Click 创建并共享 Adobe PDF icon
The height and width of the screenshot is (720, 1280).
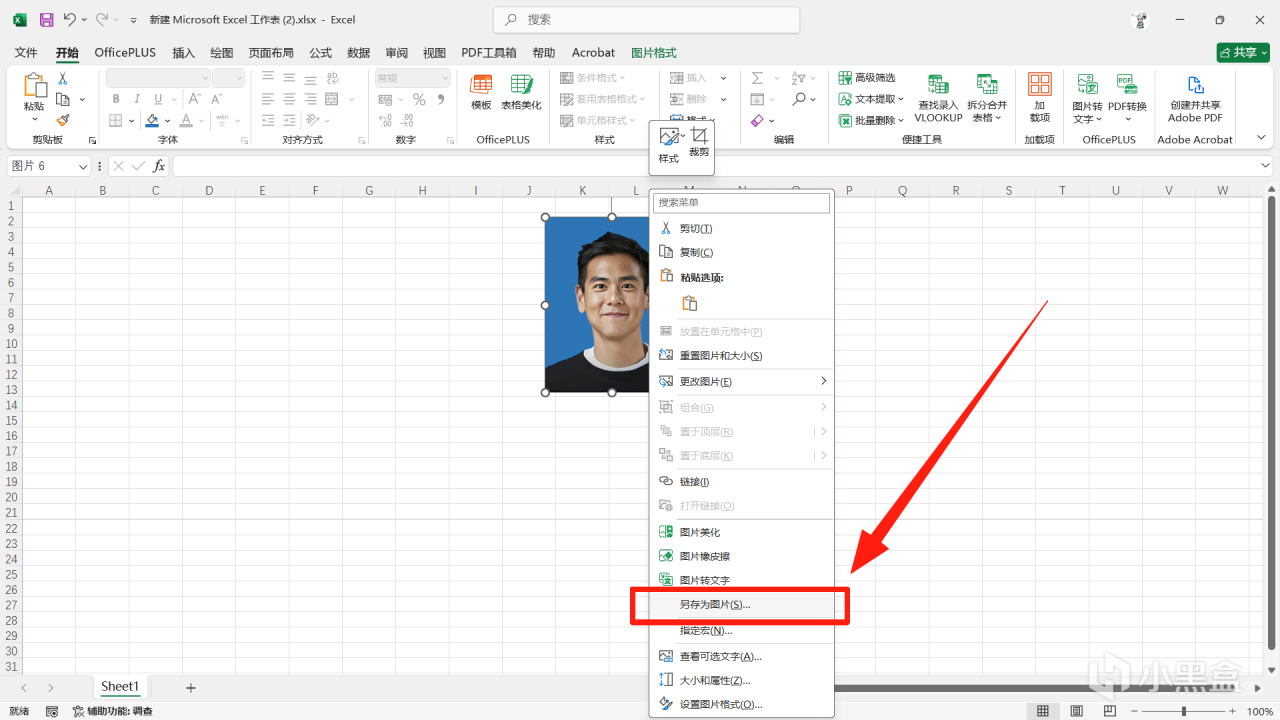point(1195,98)
